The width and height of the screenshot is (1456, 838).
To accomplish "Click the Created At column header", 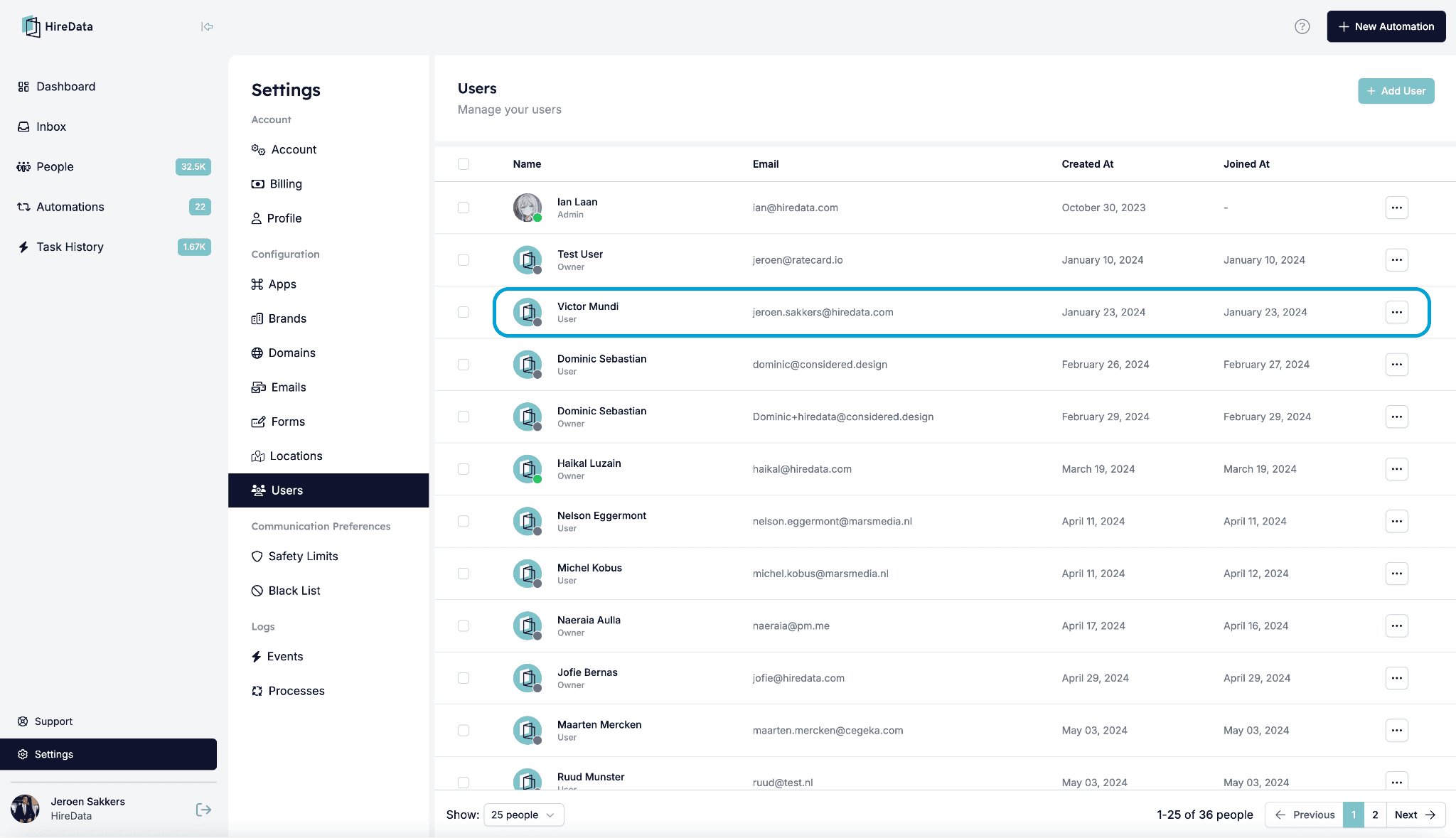I will pyautogui.click(x=1087, y=164).
